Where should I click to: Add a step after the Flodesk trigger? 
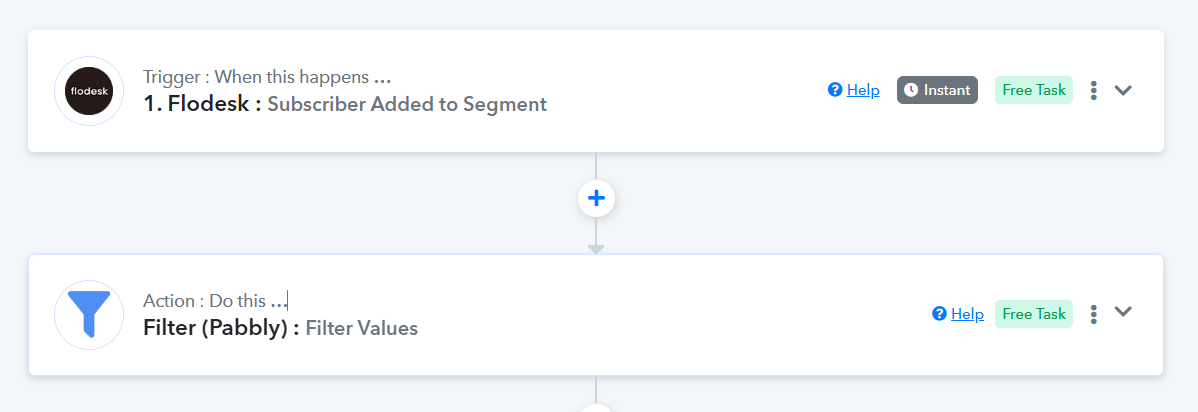pyautogui.click(x=596, y=198)
